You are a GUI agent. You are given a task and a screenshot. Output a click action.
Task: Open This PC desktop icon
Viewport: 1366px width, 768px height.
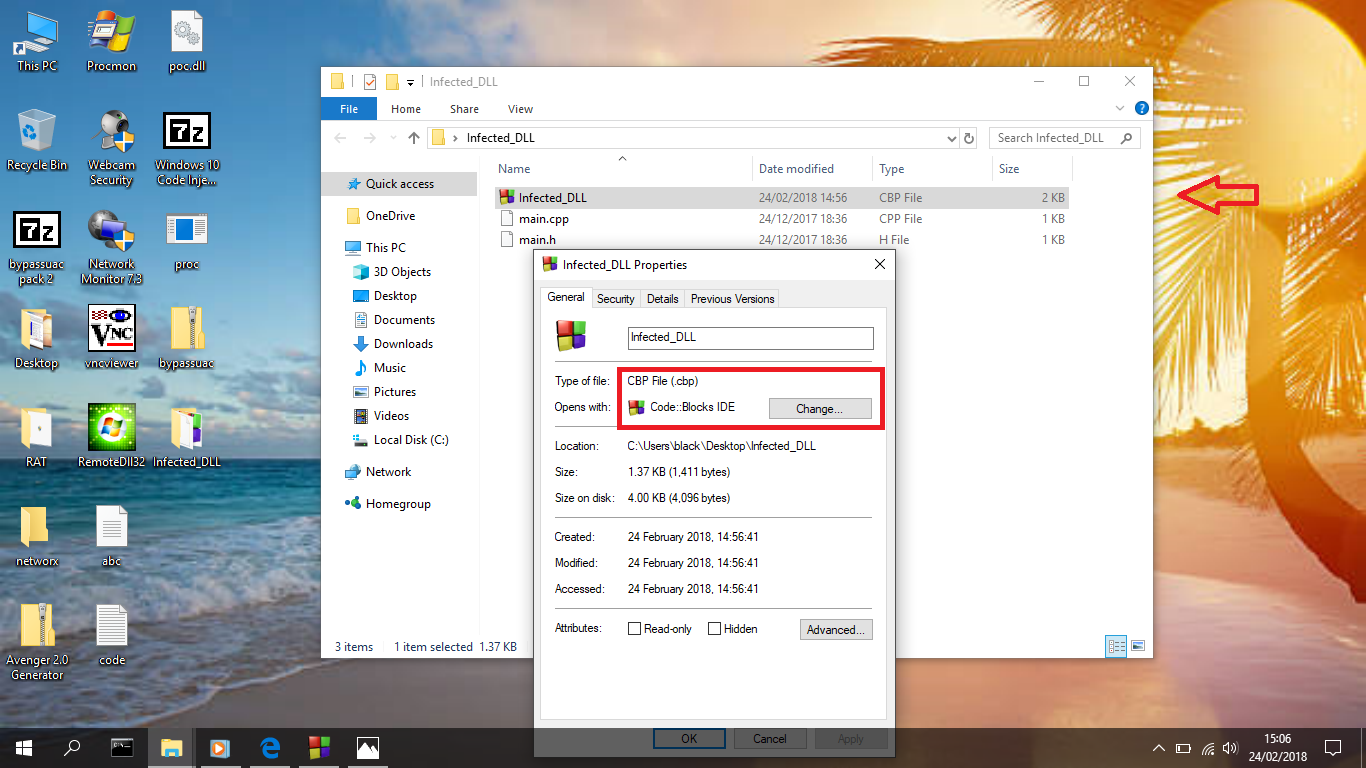click(37, 41)
